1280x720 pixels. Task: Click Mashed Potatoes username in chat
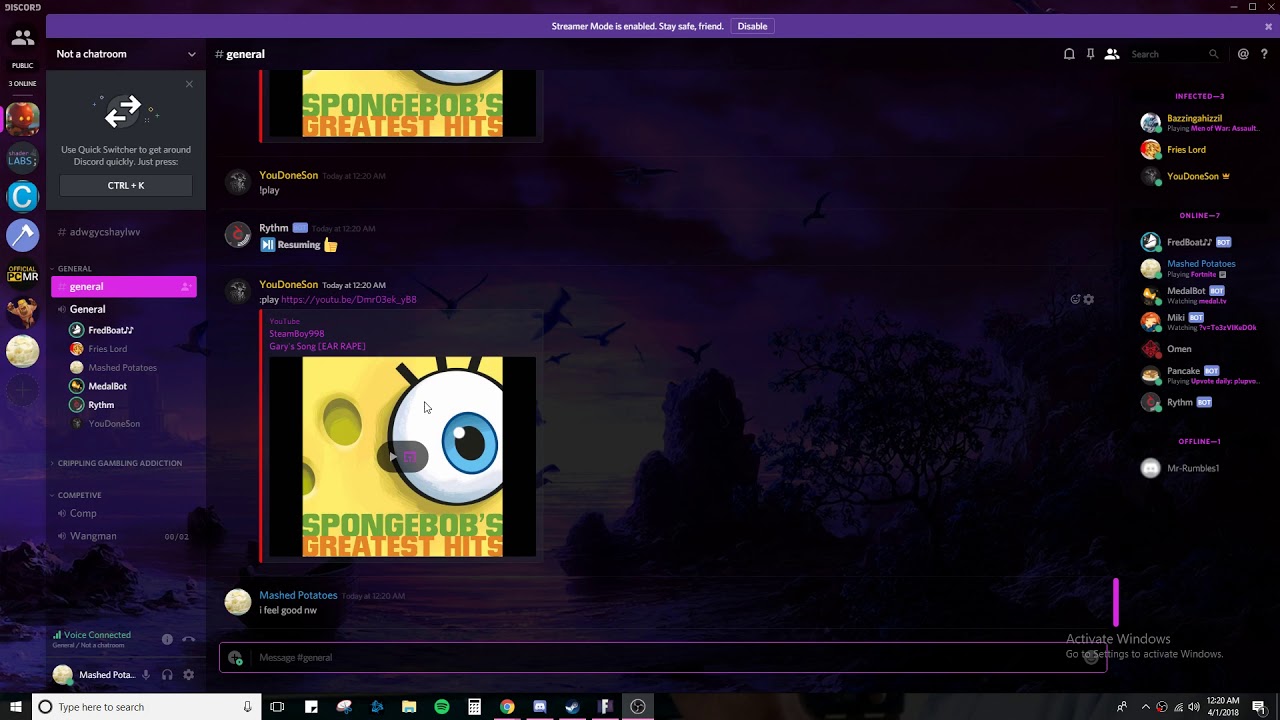(x=298, y=595)
